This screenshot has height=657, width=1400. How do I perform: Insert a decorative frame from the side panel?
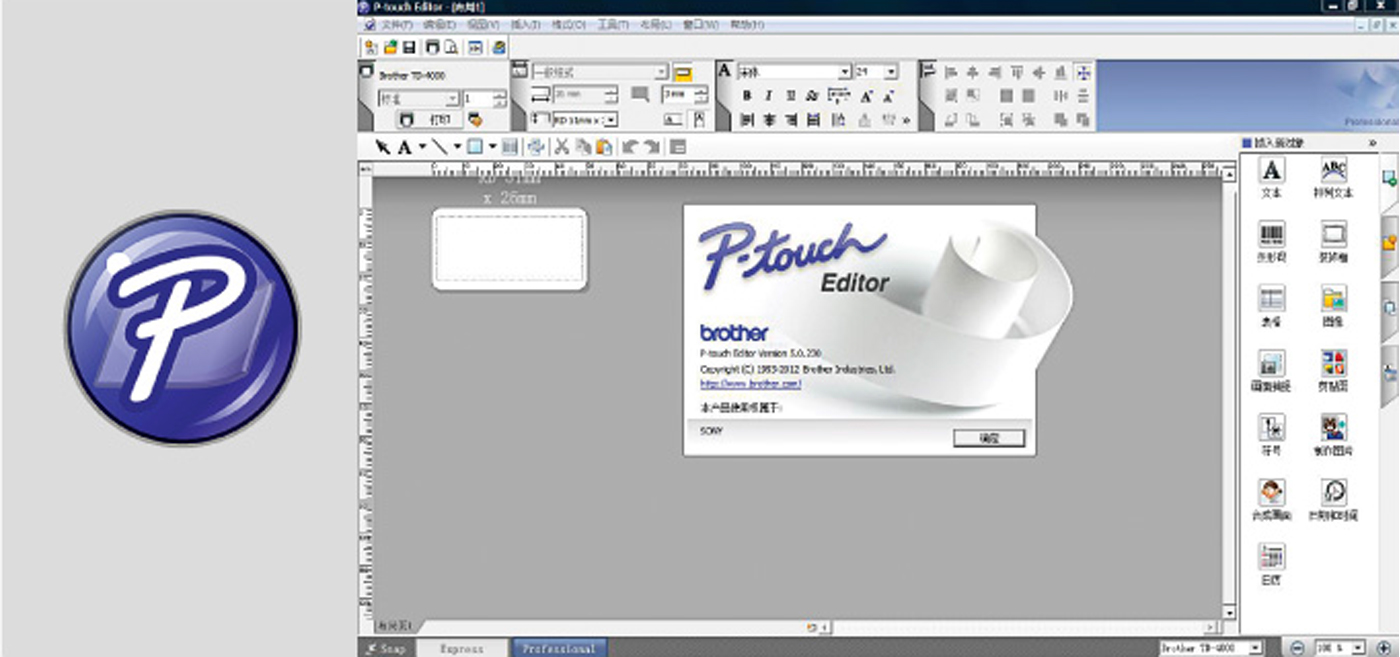[x=1334, y=242]
